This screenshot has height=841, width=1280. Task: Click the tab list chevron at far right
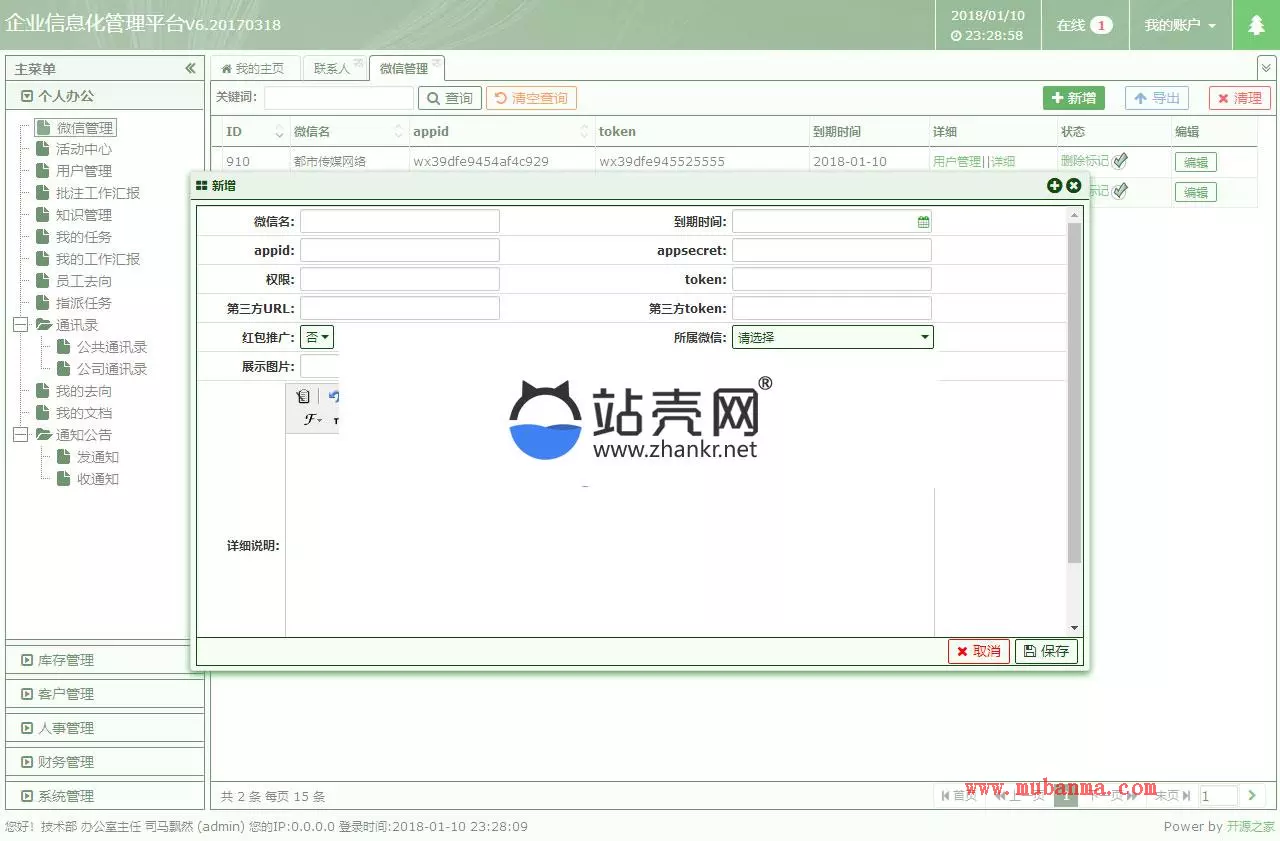click(1266, 68)
